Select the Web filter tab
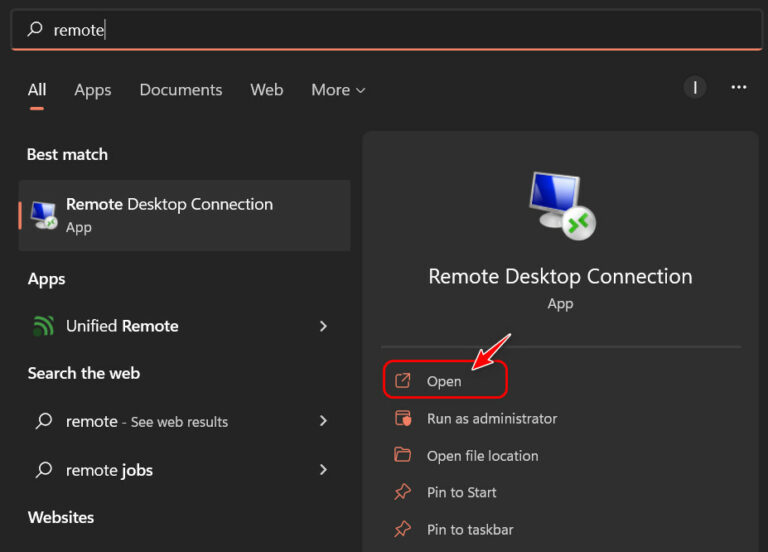The height and width of the screenshot is (552, 768). [266, 90]
